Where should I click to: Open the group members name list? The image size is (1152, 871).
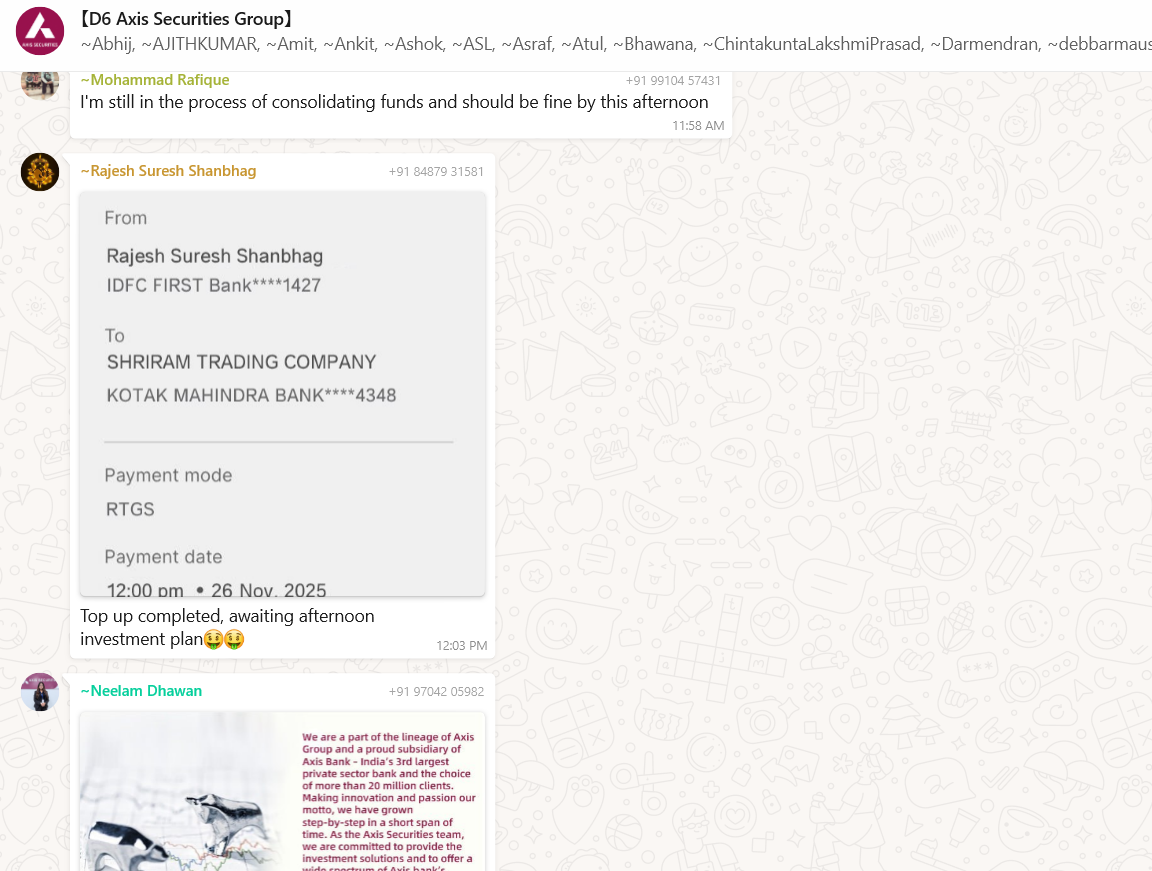point(616,44)
